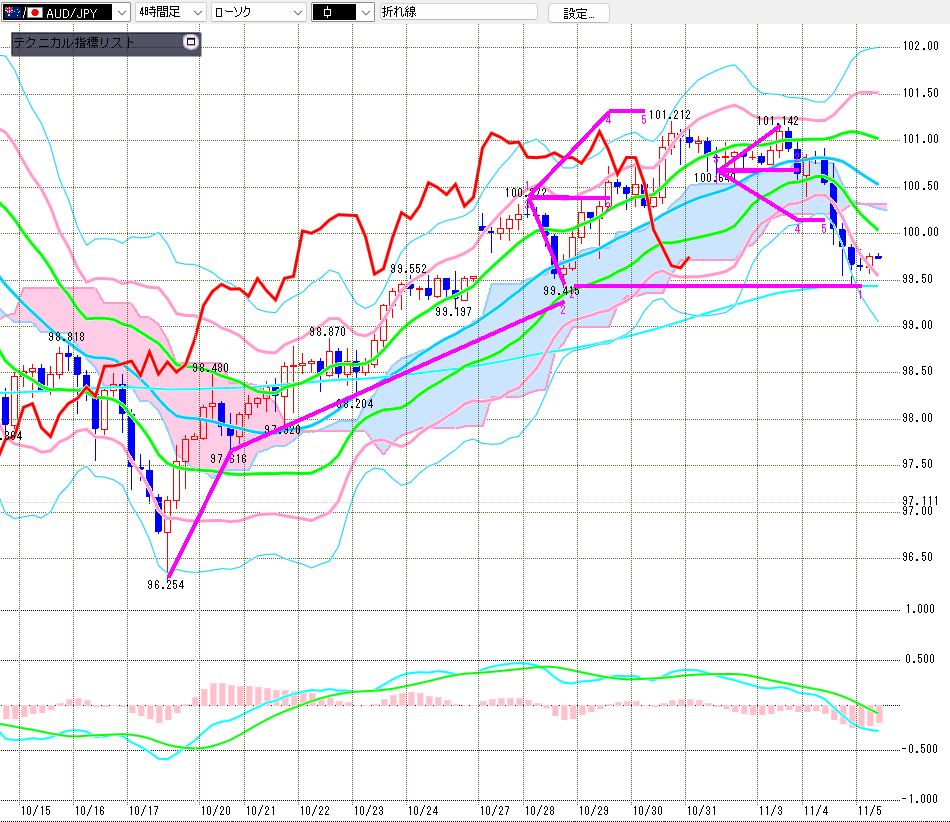The height and width of the screenshot is (822, 950).
Task: Select the 101.142 peak price label
Action: (x=776, y=121)
